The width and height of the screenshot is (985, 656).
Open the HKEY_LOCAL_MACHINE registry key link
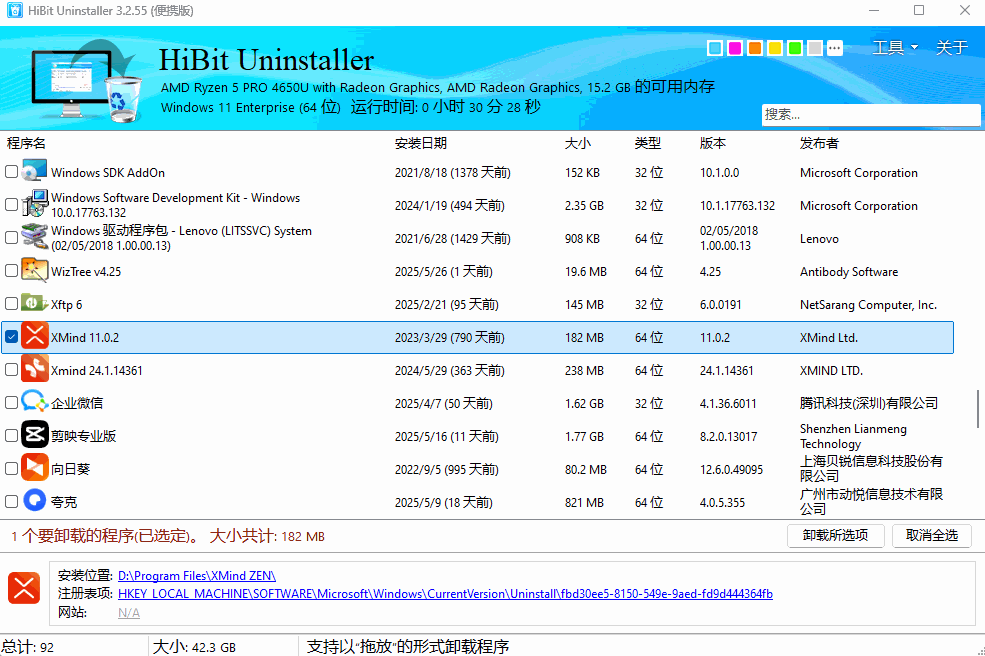coord(445,594)
